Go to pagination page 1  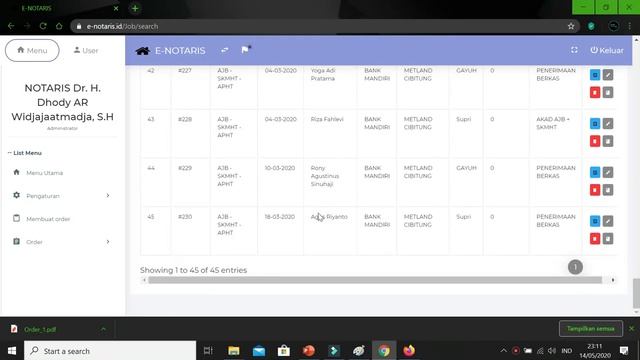pos(575,267)
